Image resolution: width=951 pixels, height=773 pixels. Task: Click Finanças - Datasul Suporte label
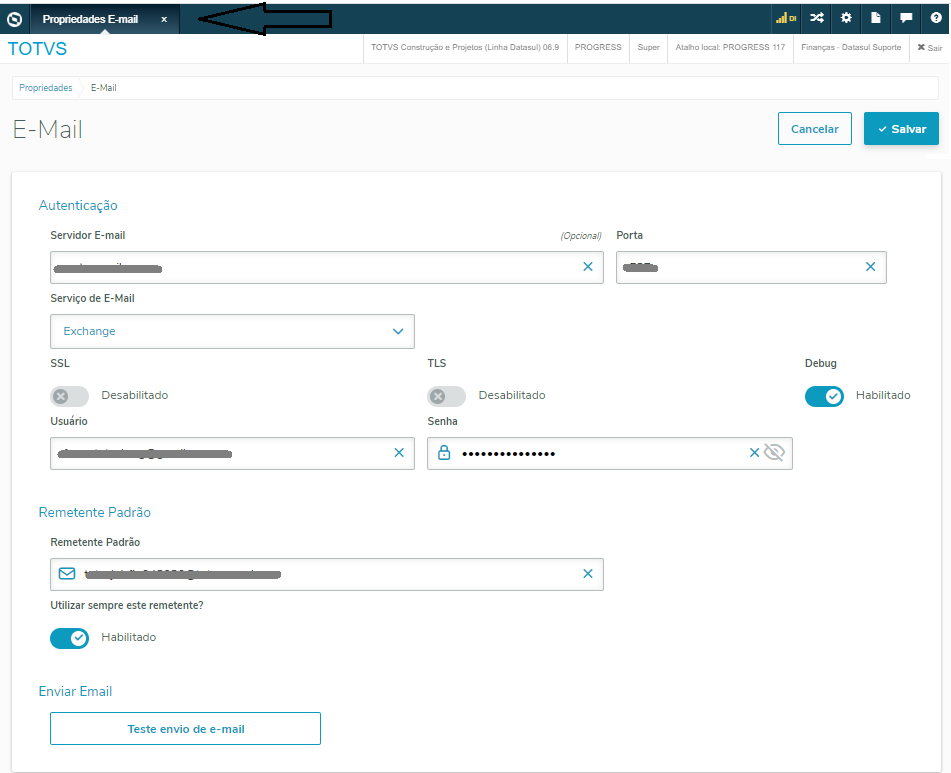[851, 47]
